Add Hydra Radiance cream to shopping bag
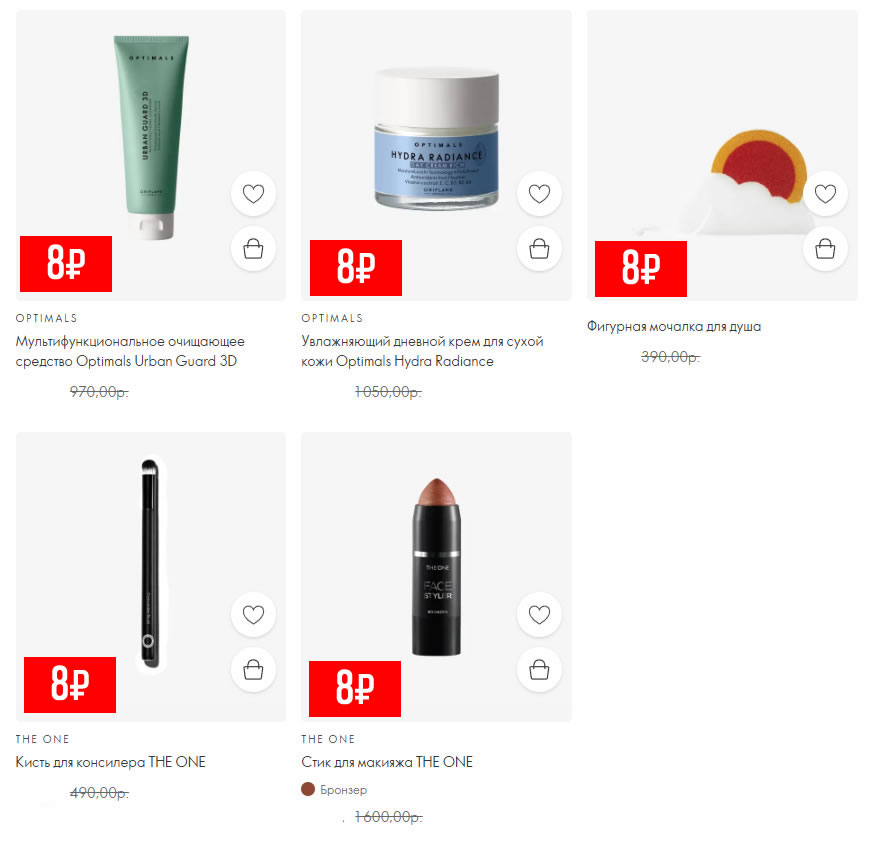The width and height of the screenshot is (873, 852). point(539,249)
